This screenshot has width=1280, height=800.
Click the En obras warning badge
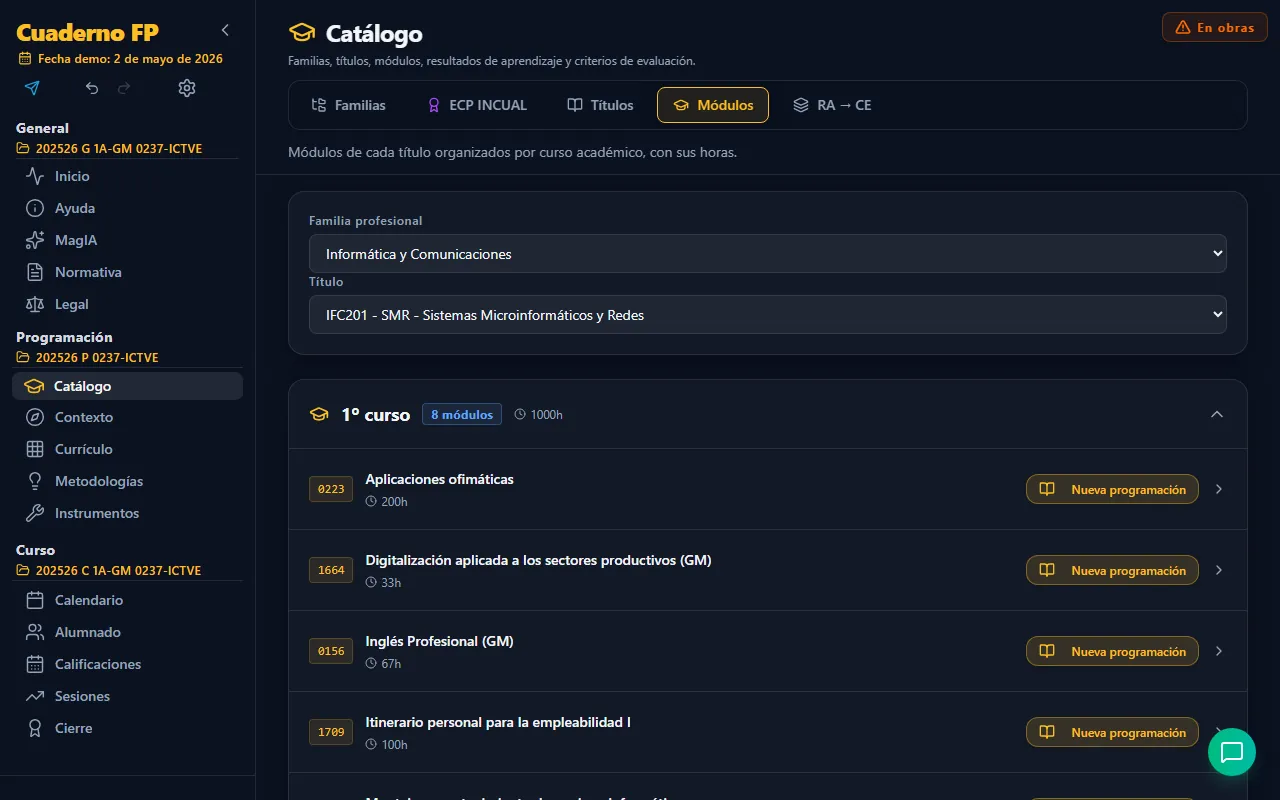(x=1215, y=27)
